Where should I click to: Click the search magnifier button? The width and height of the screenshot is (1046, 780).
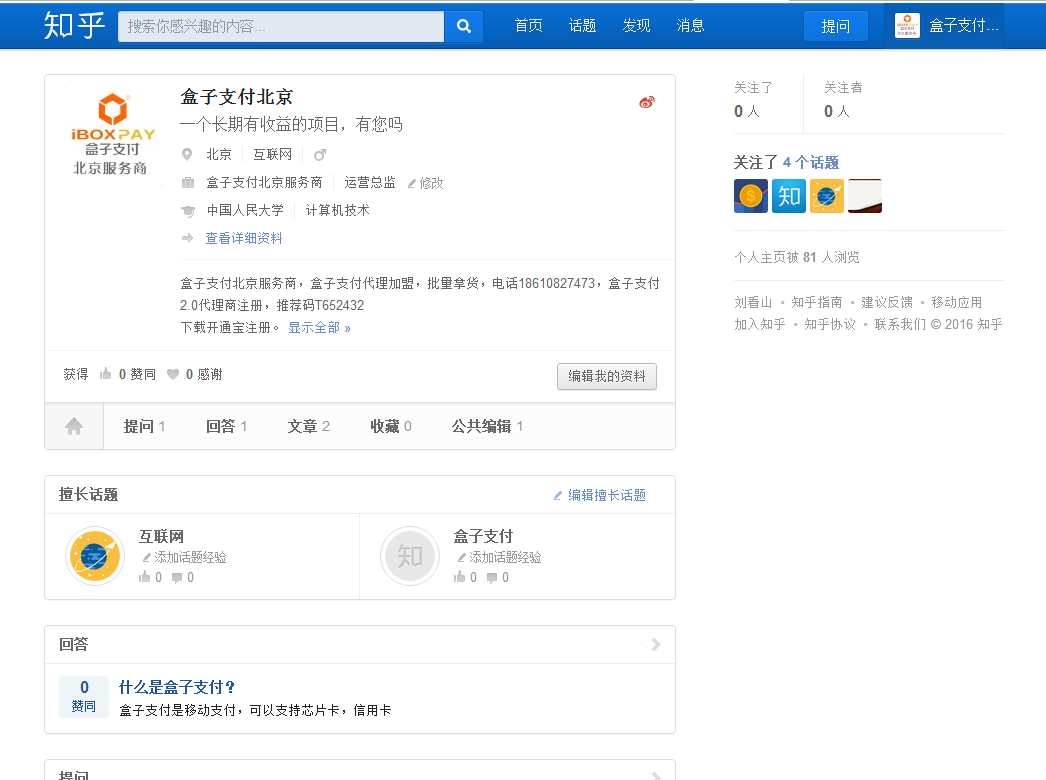point(464,26)
